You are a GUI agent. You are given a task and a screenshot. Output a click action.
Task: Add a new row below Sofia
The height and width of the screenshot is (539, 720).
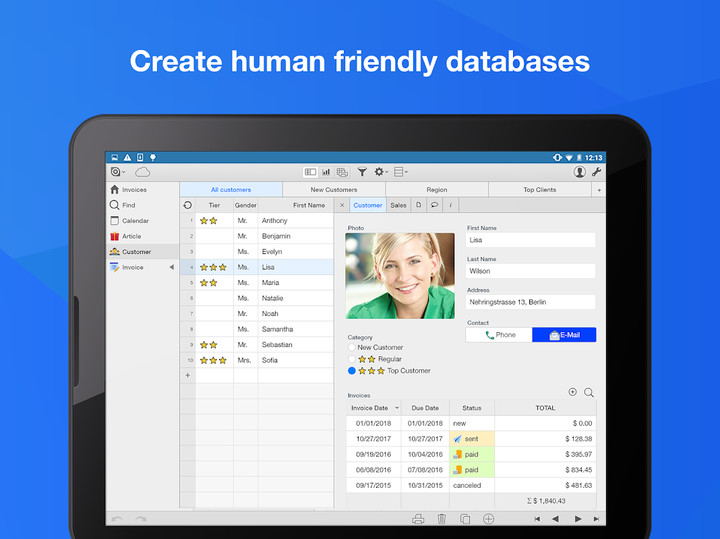pos(188,376)
